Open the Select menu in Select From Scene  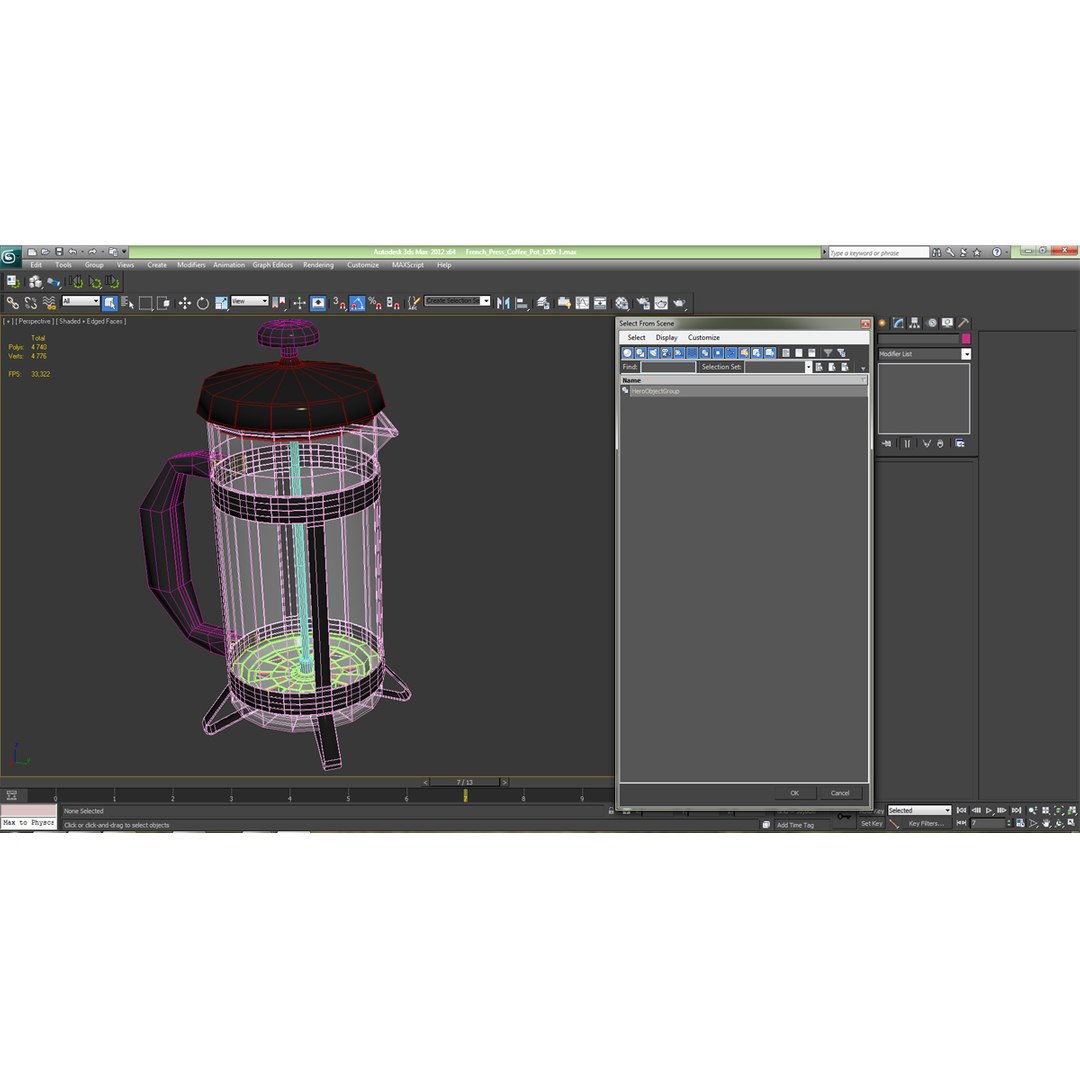click(x=636, y=338)
